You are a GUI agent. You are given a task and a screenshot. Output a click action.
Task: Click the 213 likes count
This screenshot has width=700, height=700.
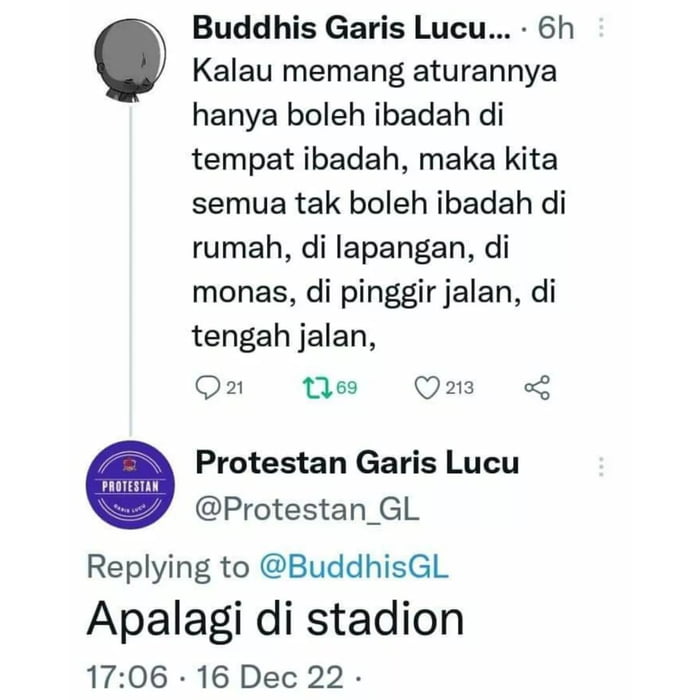click(460, 388)
